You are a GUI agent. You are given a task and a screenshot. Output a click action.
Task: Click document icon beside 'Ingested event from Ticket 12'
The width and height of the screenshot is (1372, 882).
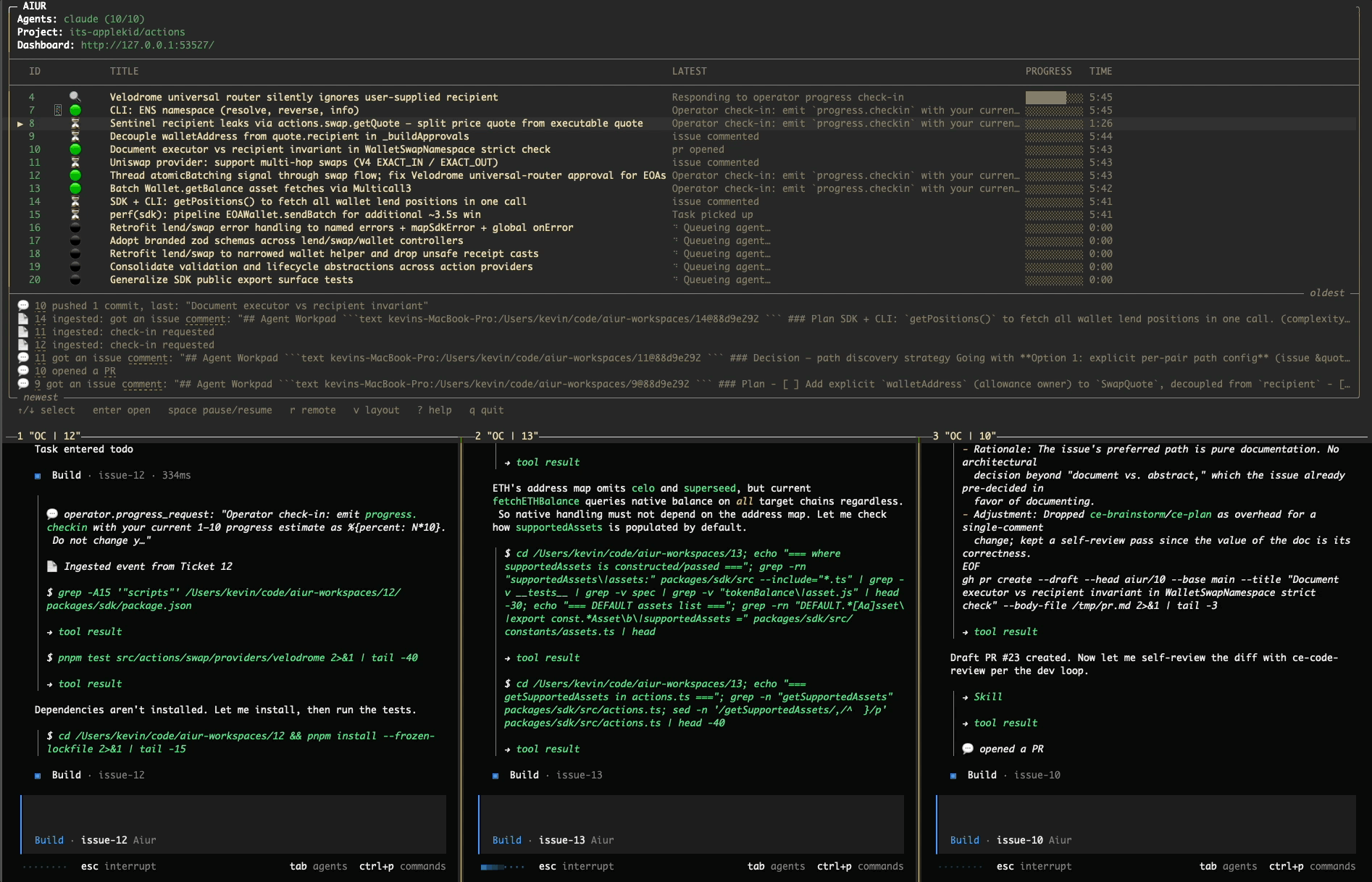[x=52, y=566]
